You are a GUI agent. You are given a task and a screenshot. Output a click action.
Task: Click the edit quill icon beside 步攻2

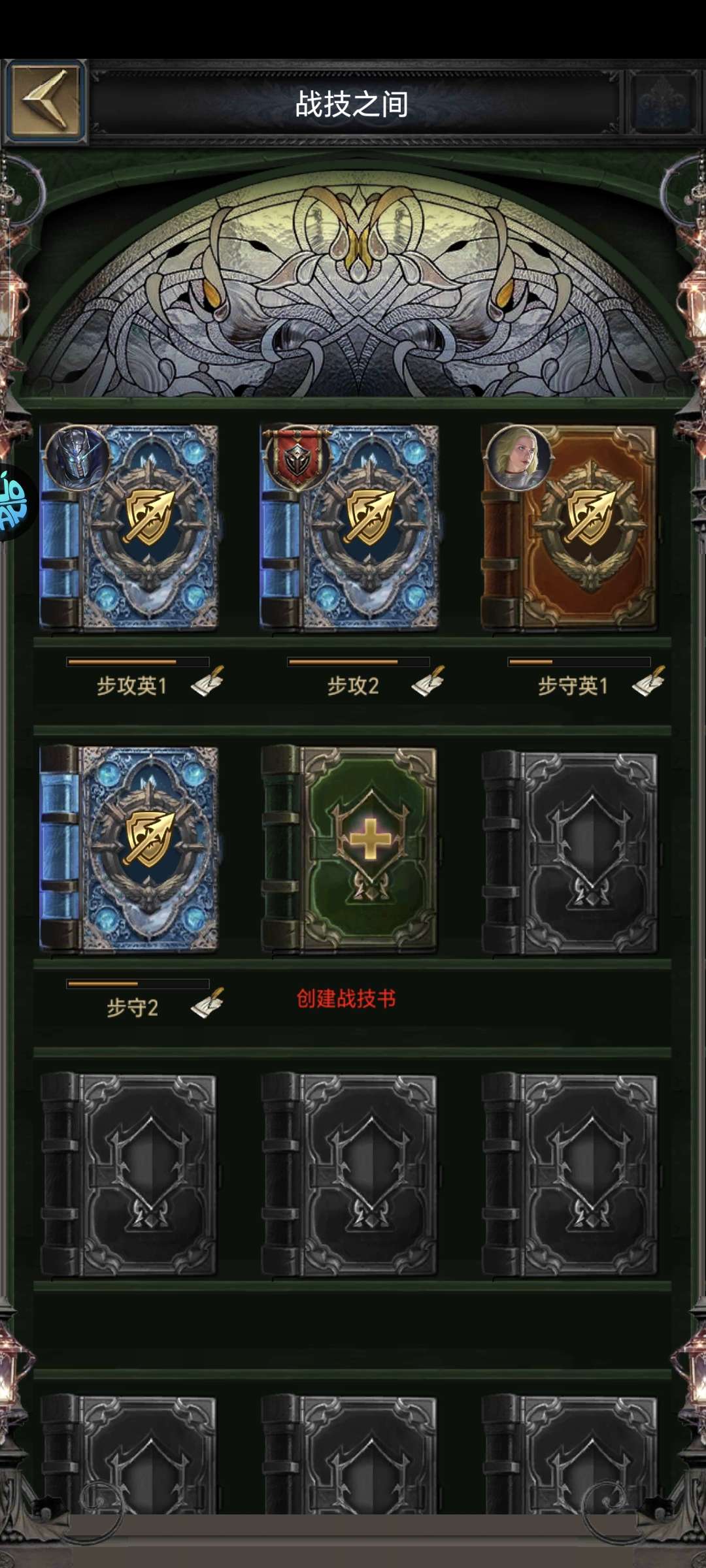[428, 681]
